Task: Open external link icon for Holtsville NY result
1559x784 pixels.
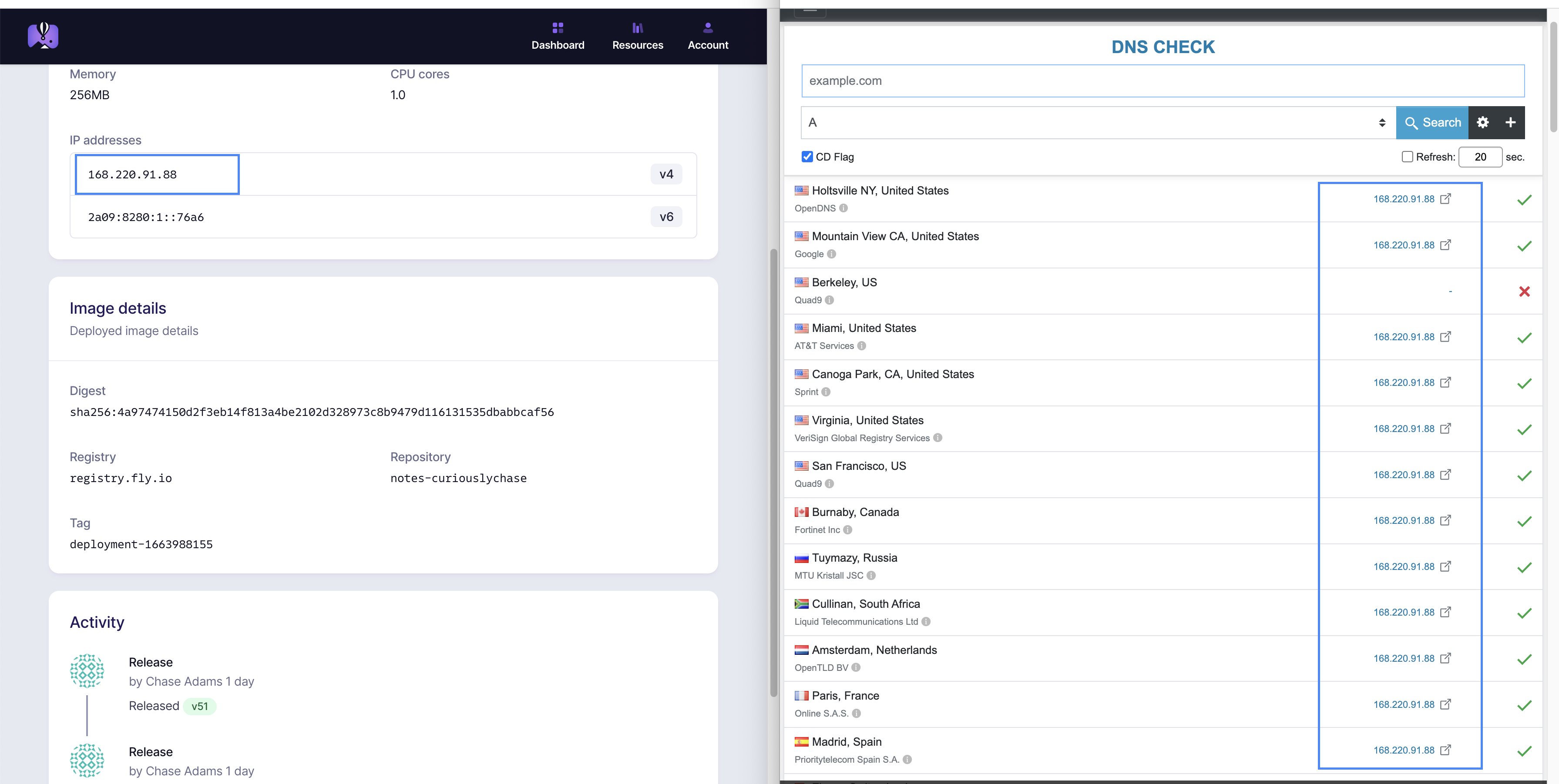Action: point(1445,199)
